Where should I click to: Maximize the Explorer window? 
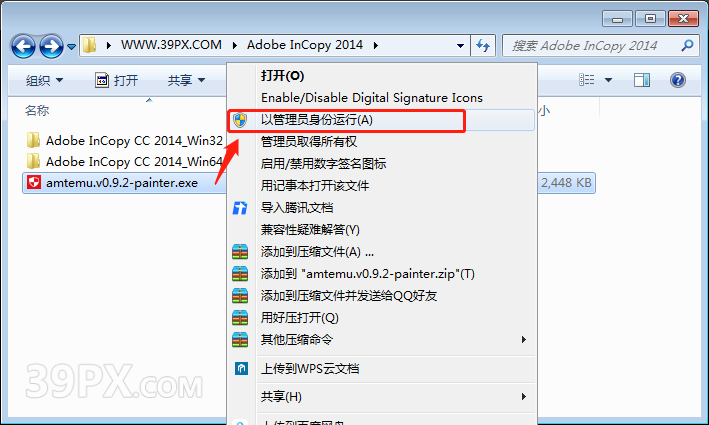tap(650, 19)
